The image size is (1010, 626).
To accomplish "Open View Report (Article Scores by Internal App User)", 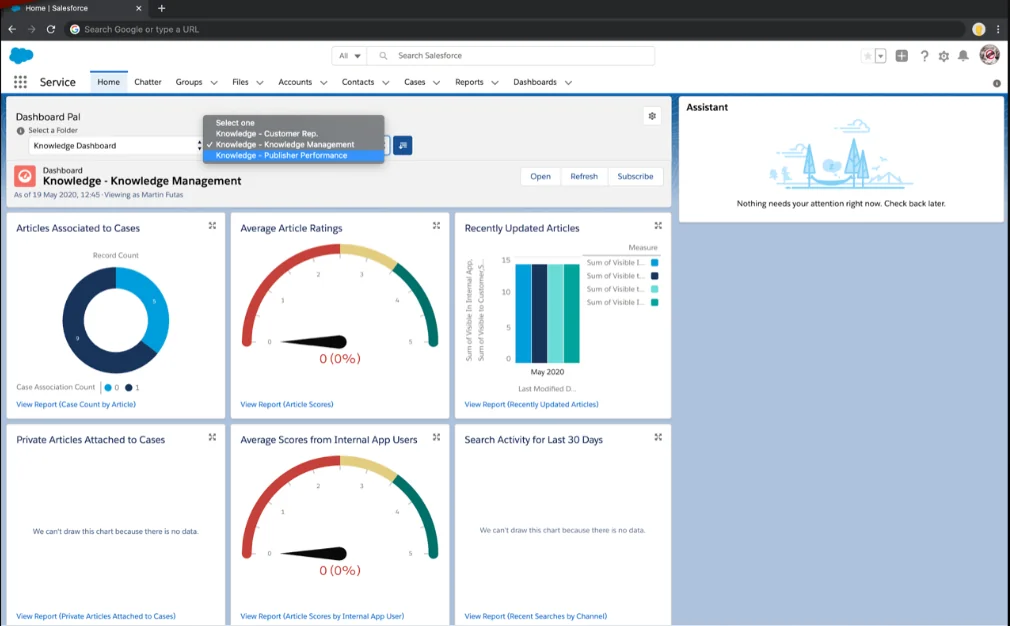I will (x=322, y=616).
